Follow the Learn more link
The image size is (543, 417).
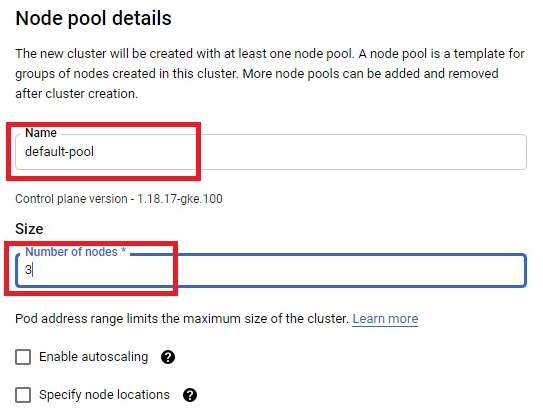385,319
